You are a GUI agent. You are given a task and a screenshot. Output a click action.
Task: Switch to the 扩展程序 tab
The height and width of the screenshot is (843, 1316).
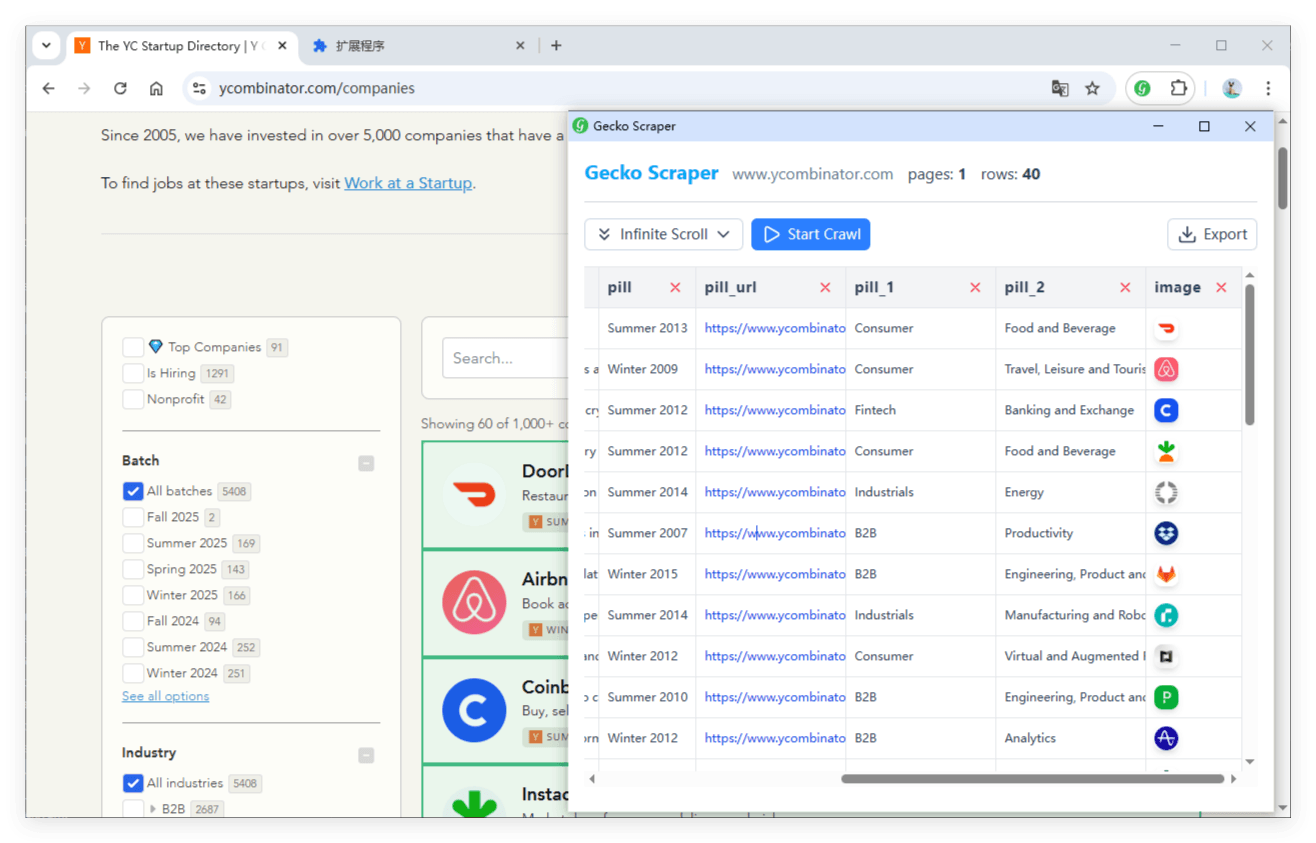(420, 46)
